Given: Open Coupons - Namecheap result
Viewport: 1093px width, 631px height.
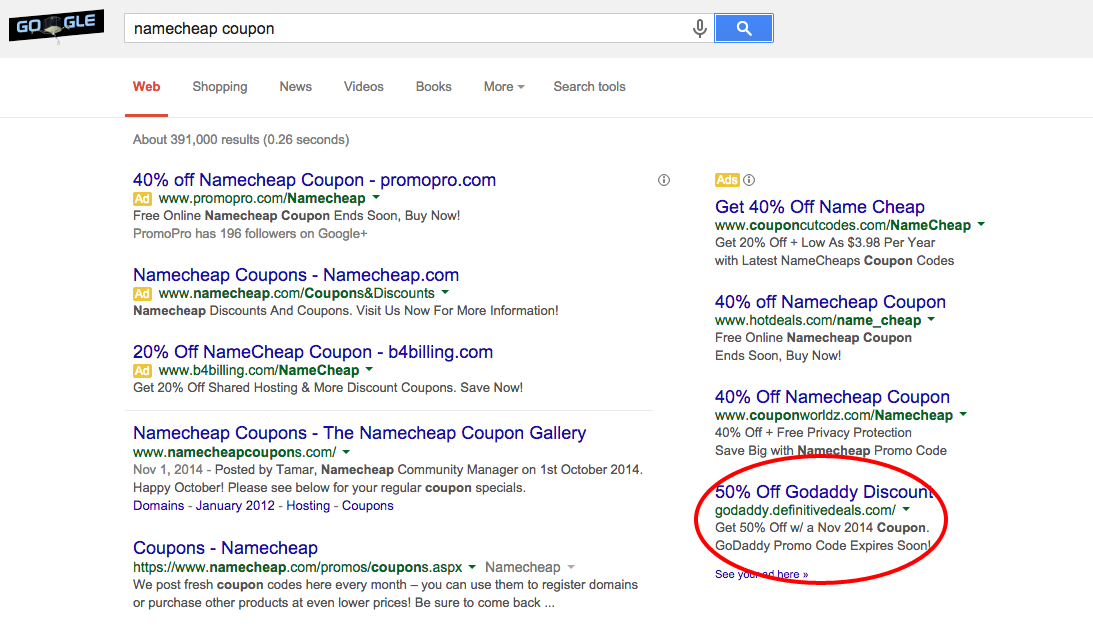Looking at the screenshot, I should (225, 548).
